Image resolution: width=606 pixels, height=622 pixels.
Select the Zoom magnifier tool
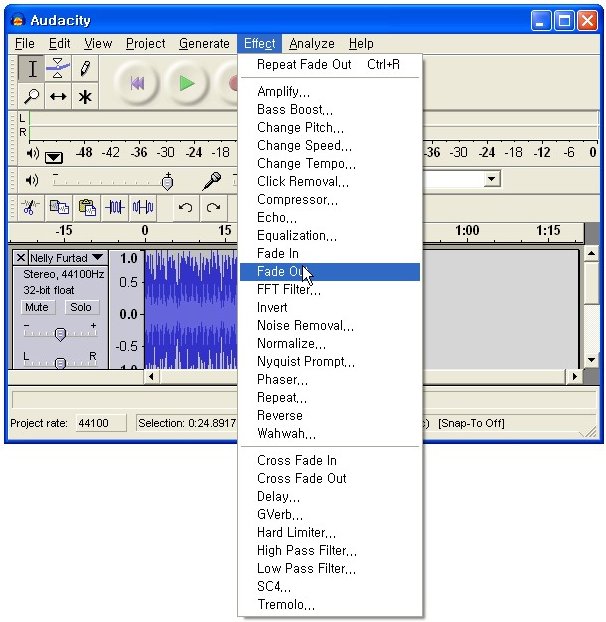(x=32, y=96)
